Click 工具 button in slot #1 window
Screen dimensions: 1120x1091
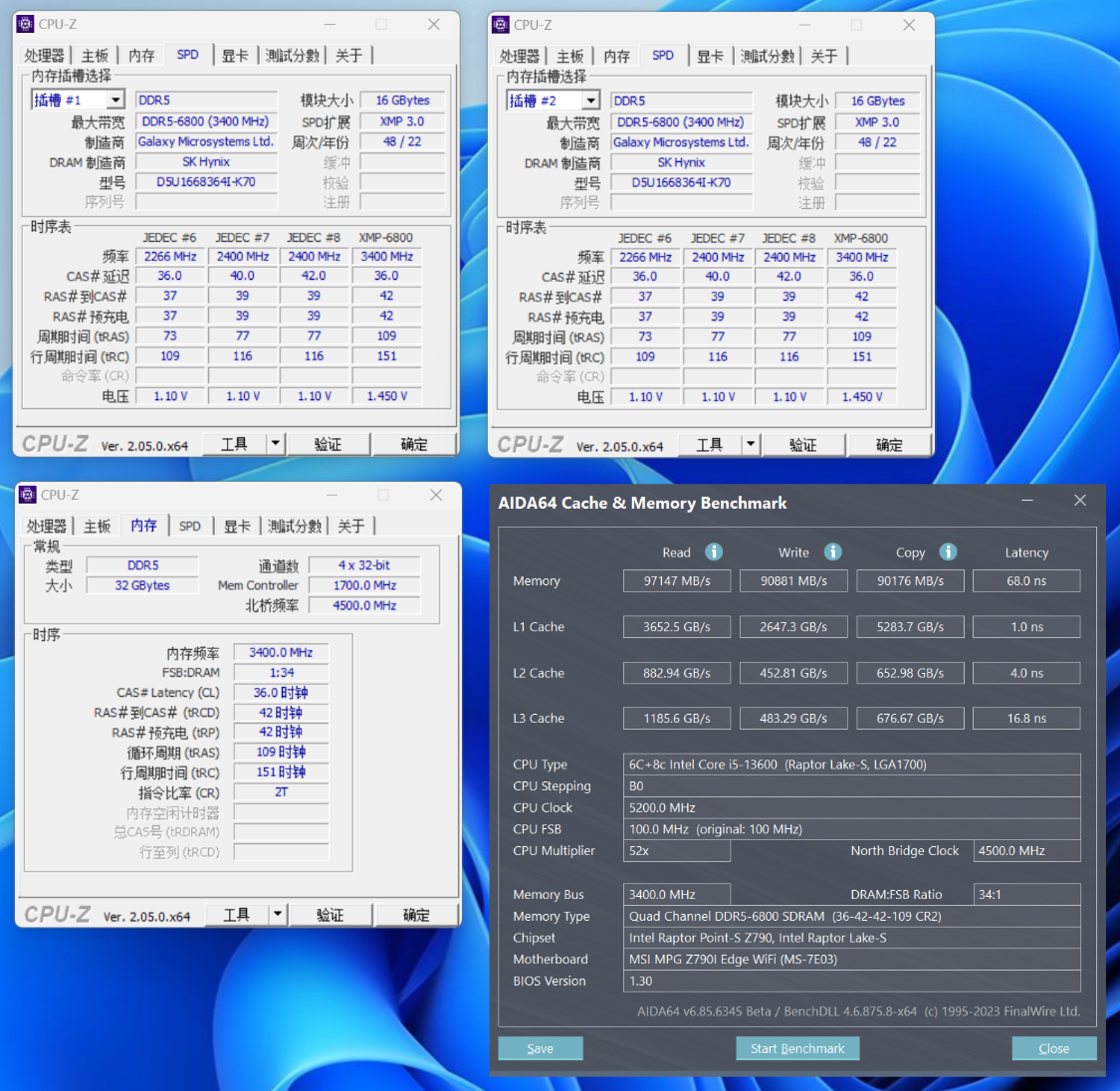235,444
